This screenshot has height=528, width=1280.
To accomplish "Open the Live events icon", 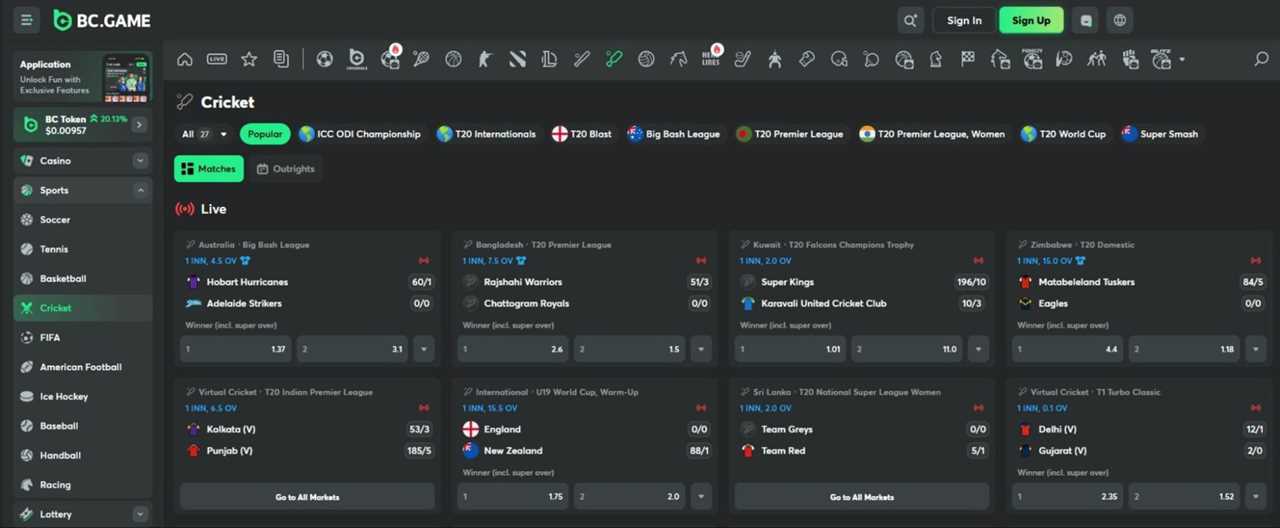I will (x=217, y=60).
